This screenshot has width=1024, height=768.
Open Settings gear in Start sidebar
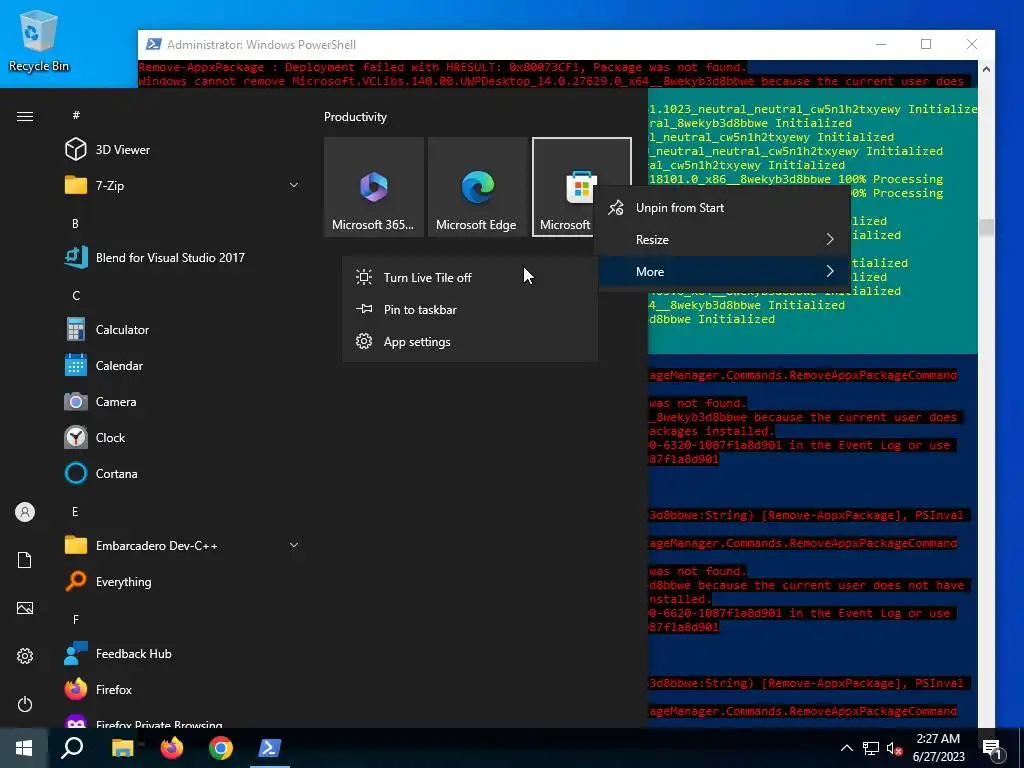tap(25, 656)
